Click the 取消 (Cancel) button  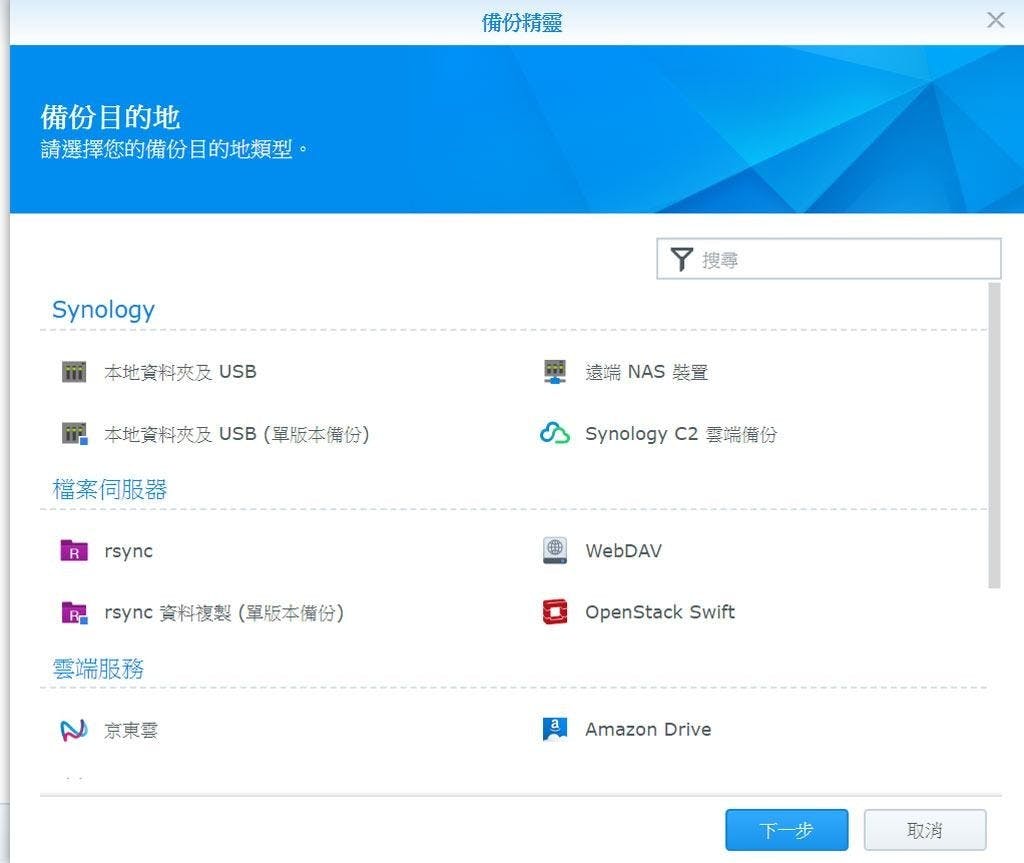coord(925,830)
